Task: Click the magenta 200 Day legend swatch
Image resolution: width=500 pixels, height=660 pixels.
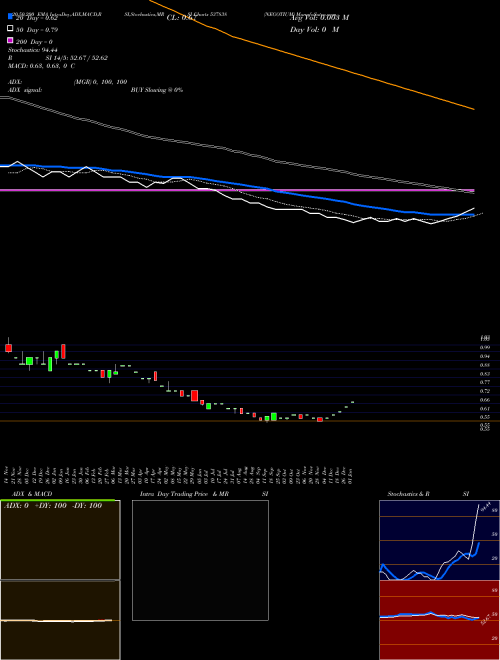Action: (10, 40)
